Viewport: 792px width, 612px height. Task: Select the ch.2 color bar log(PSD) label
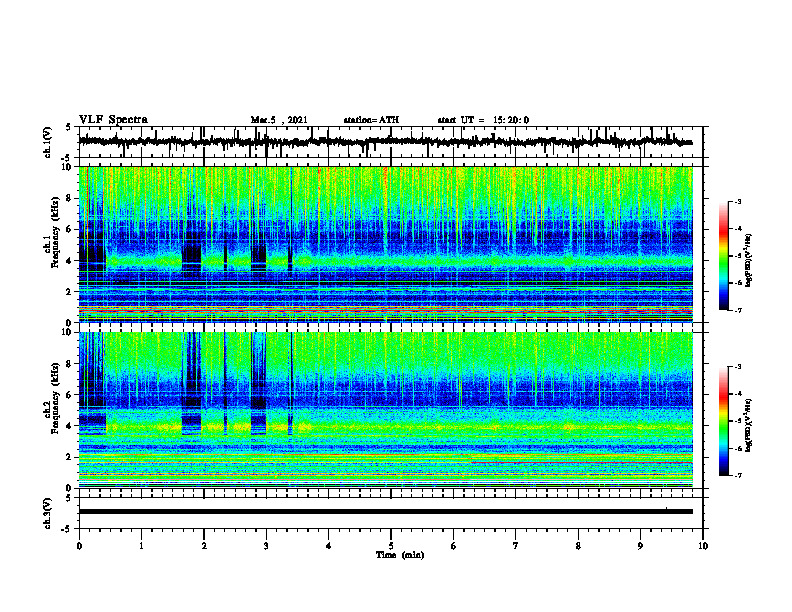749,425
